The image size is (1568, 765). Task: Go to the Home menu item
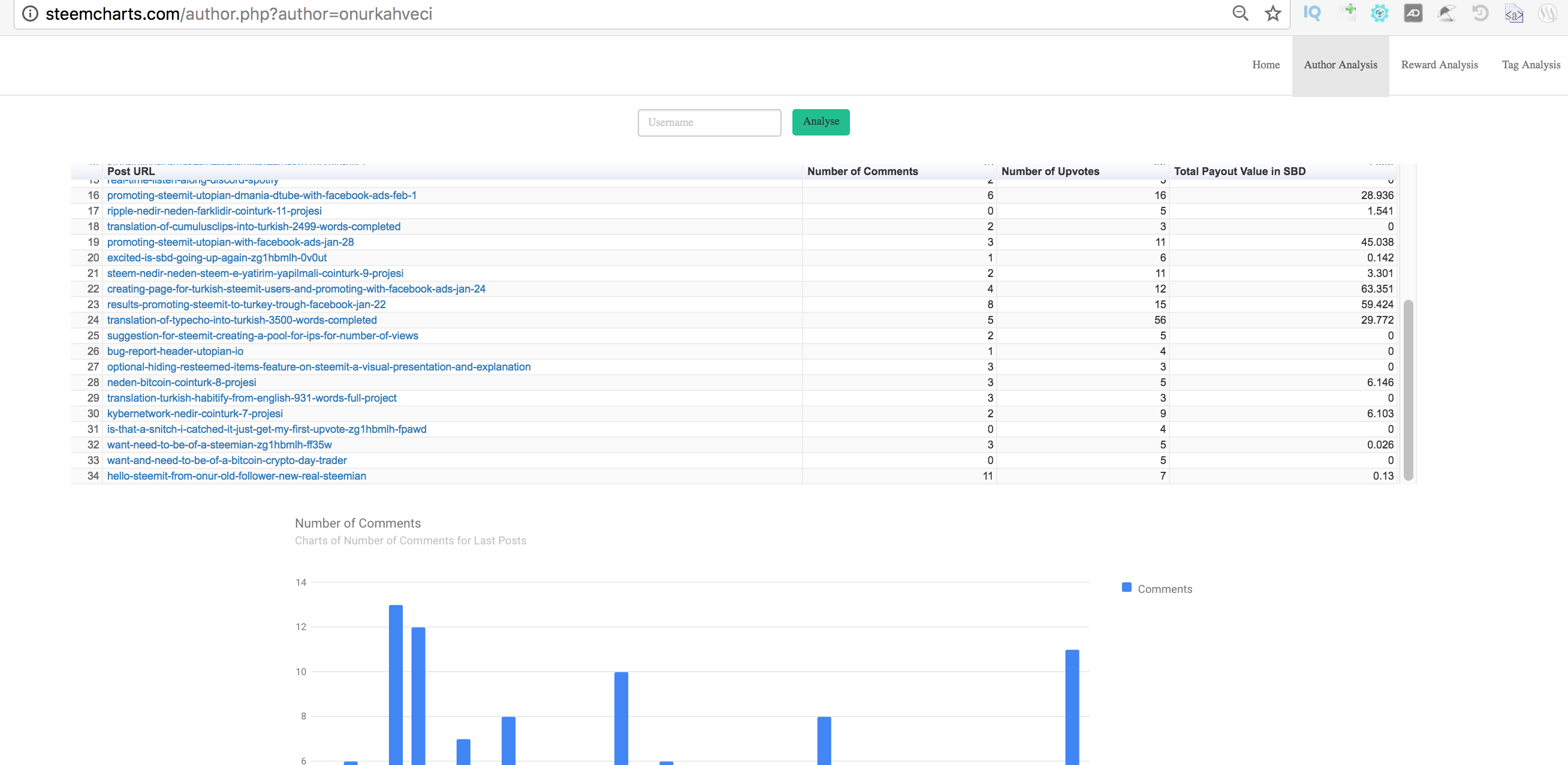click(x=1265, y=65)
